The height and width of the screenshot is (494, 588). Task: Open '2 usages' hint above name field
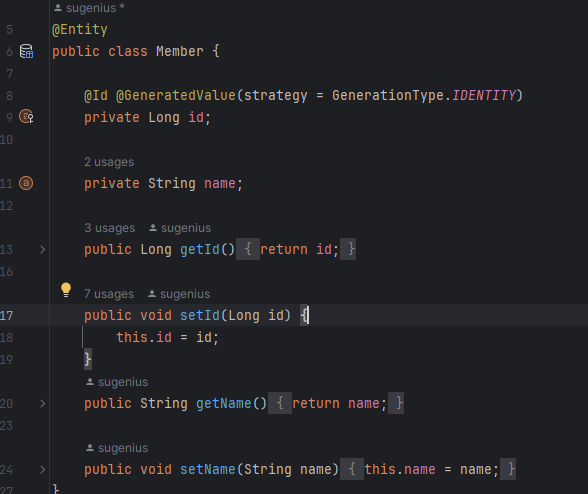pos(109,162)
